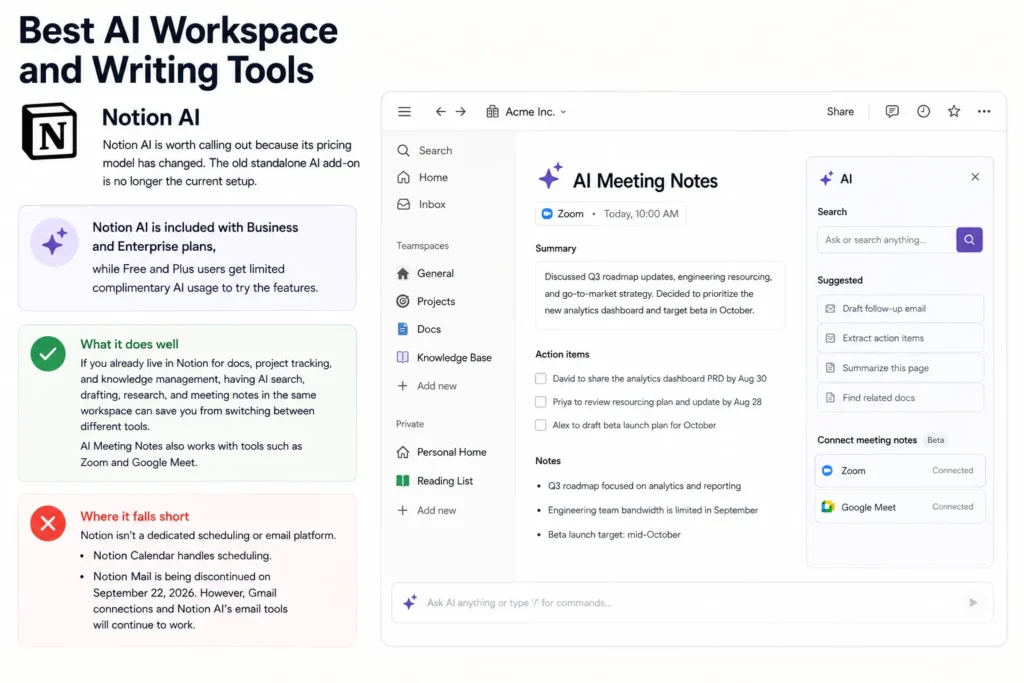Image resolution: width=1024 pixels, height=683 pixels.
Task: Open the Docs teamspace
Action: [x=419, y=329]
